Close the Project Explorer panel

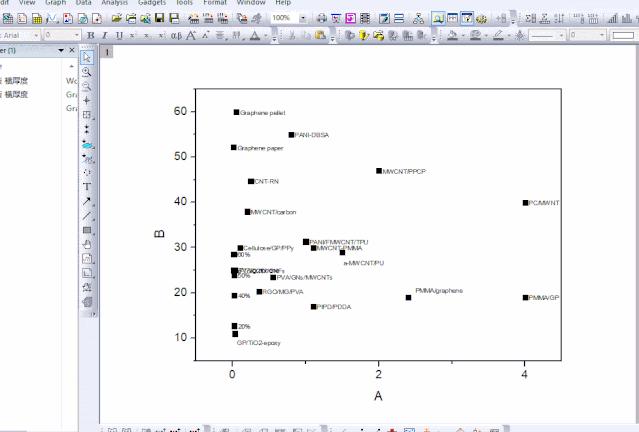tap(72, 50)
